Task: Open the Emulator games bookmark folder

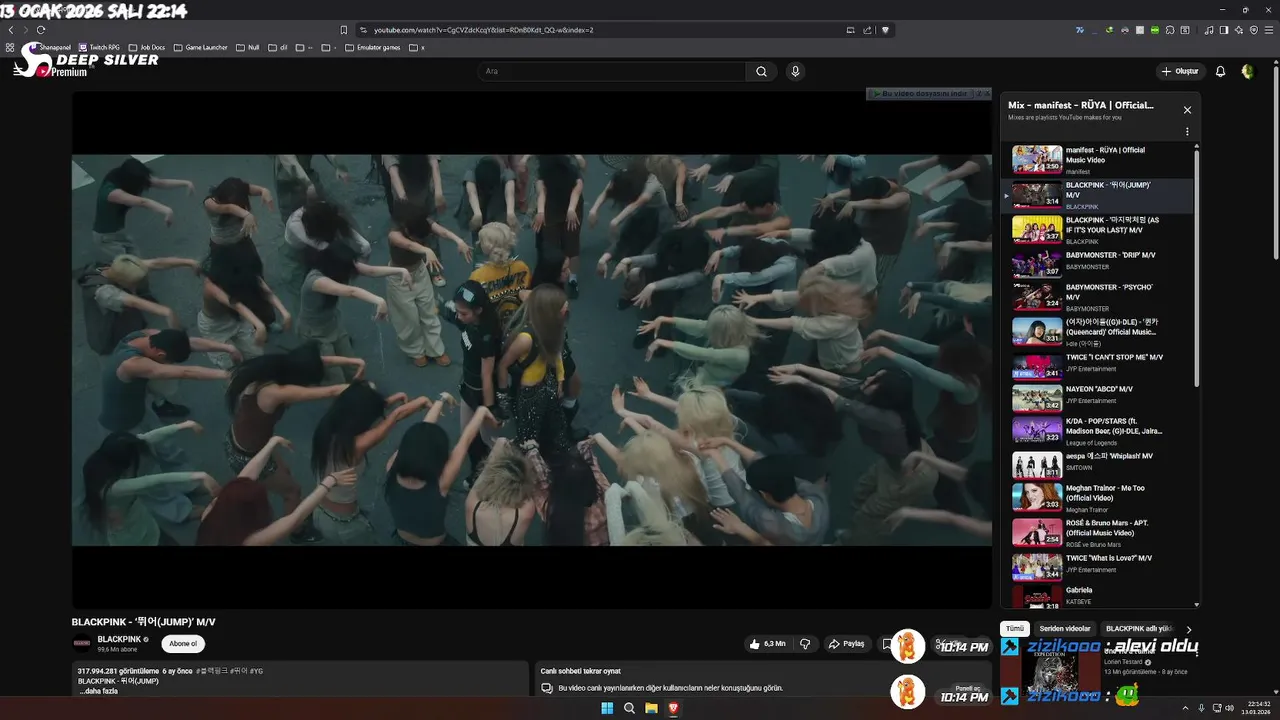Action: (373, 47)
